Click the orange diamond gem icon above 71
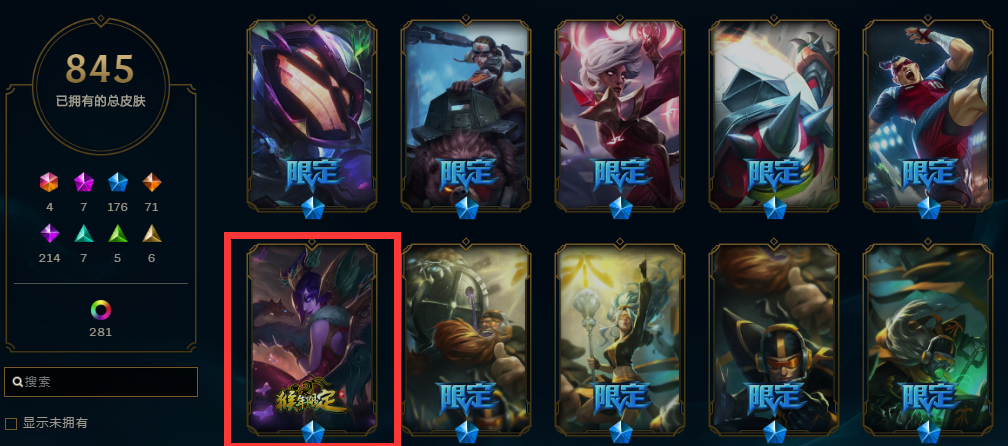This screenshot has width=1008, height=446. pyautogui.click(x=152, y=183)
